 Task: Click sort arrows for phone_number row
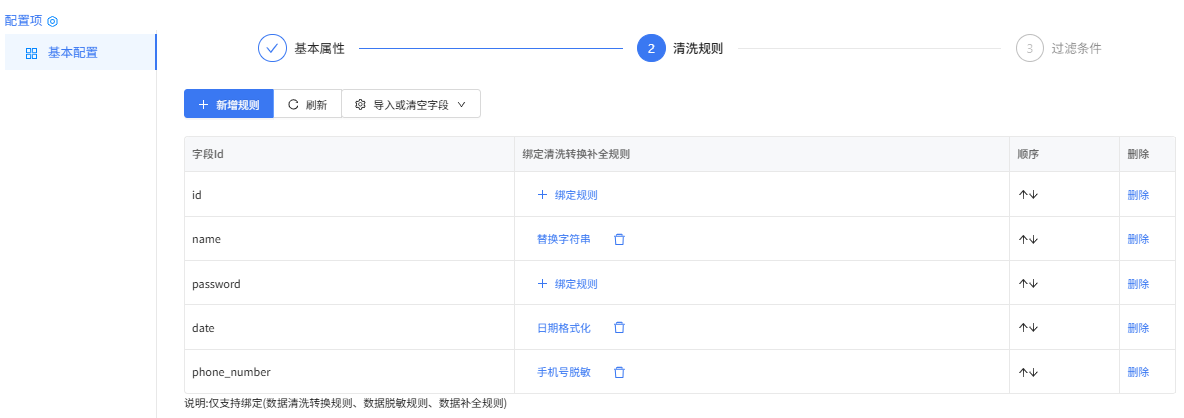coord(1028,372)
